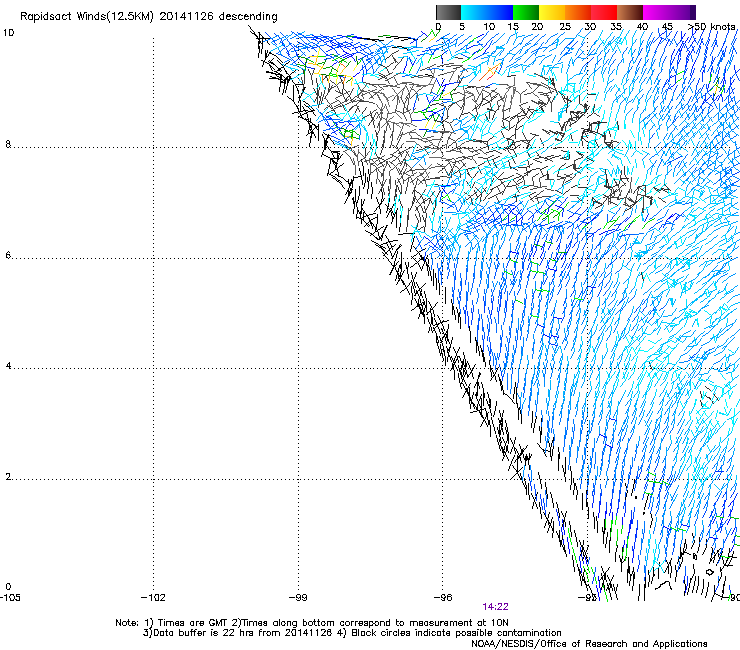Image resolution: width=740 pixels, height=650 pixels.
Task: Click the 'Black circles indicate possible contamination' note
Action: [x=450, y=633]
